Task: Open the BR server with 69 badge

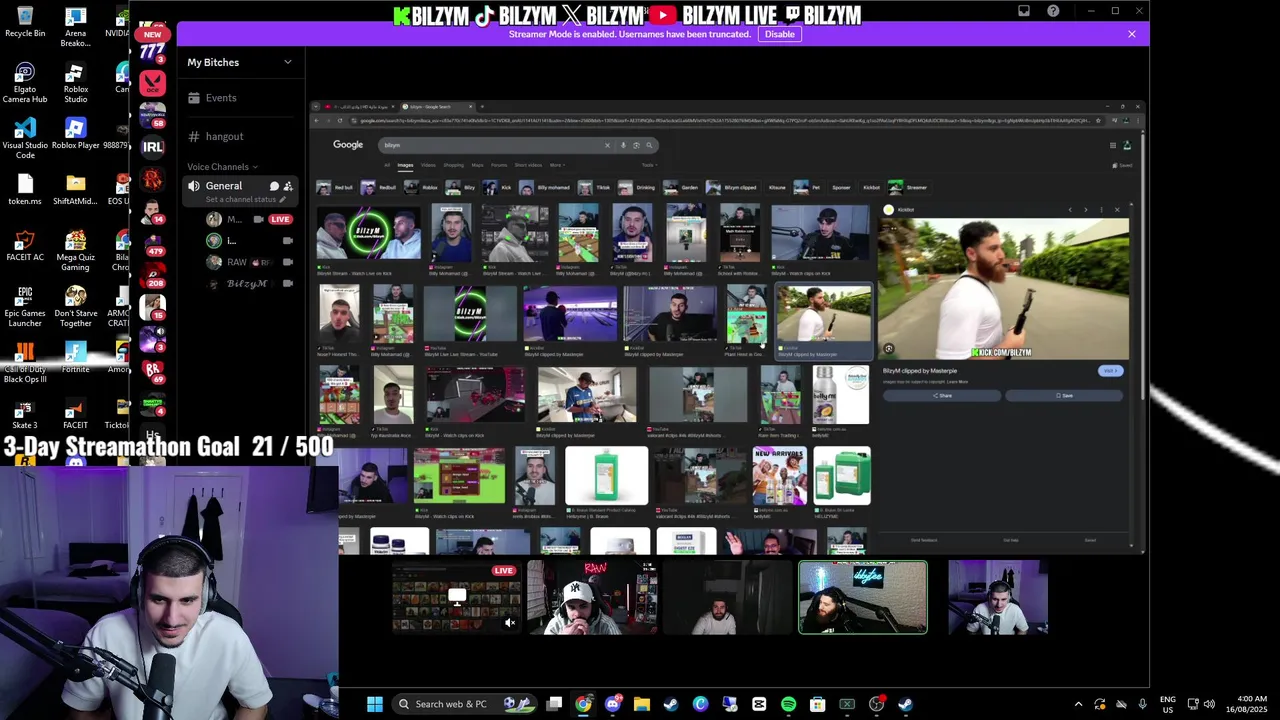Action: tap(152, 371)
